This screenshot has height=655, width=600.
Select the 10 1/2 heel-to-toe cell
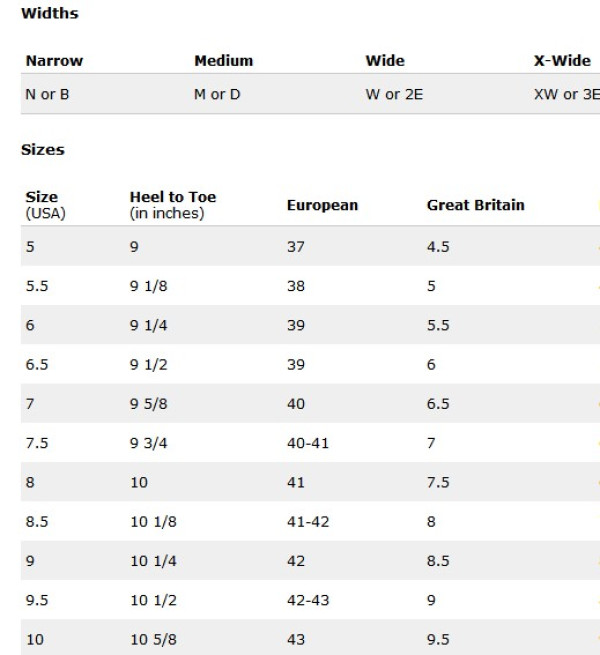(153, 600)
